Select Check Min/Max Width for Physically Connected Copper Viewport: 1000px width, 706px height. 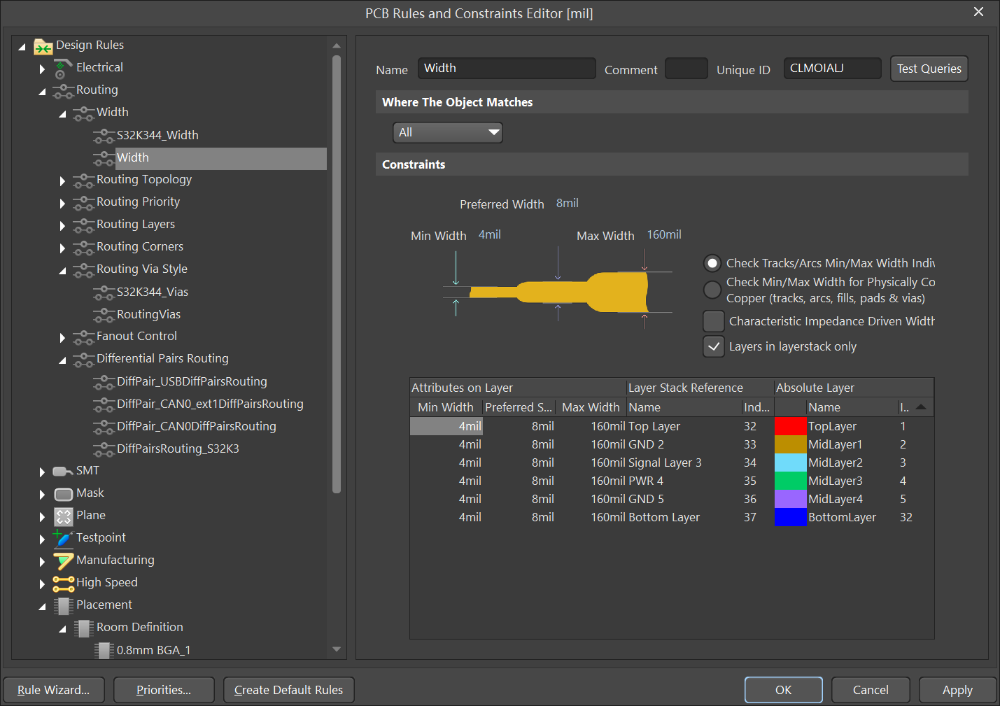pyautogui.click(x=712, y=290)
